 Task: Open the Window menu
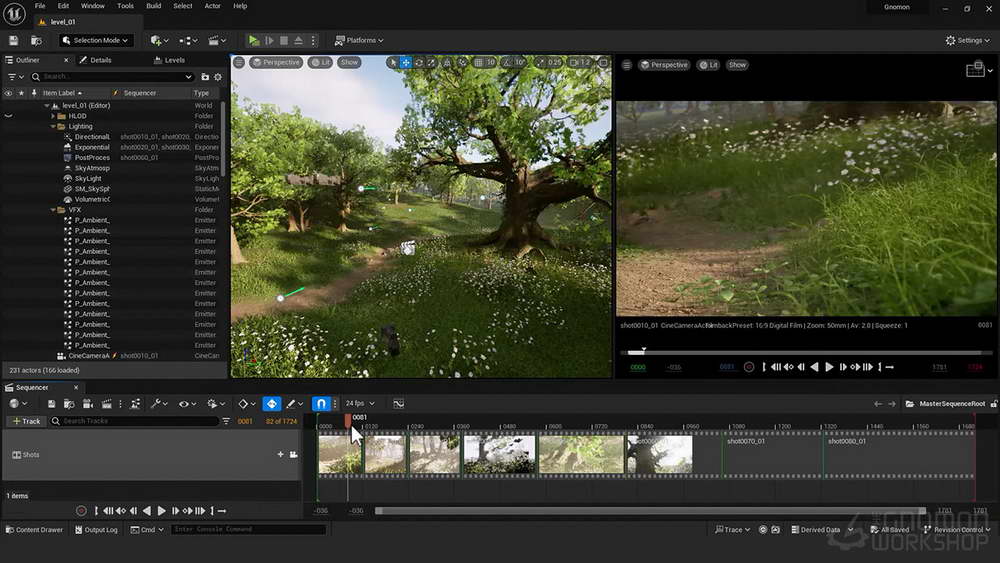pyautogui.click(x=92, y=6)
